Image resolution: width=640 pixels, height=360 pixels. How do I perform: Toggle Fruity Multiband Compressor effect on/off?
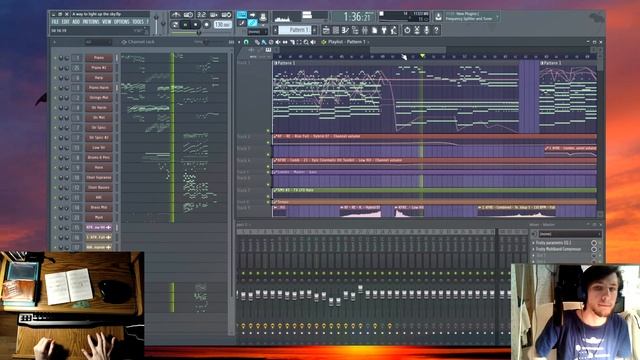[x=593, y=249]
